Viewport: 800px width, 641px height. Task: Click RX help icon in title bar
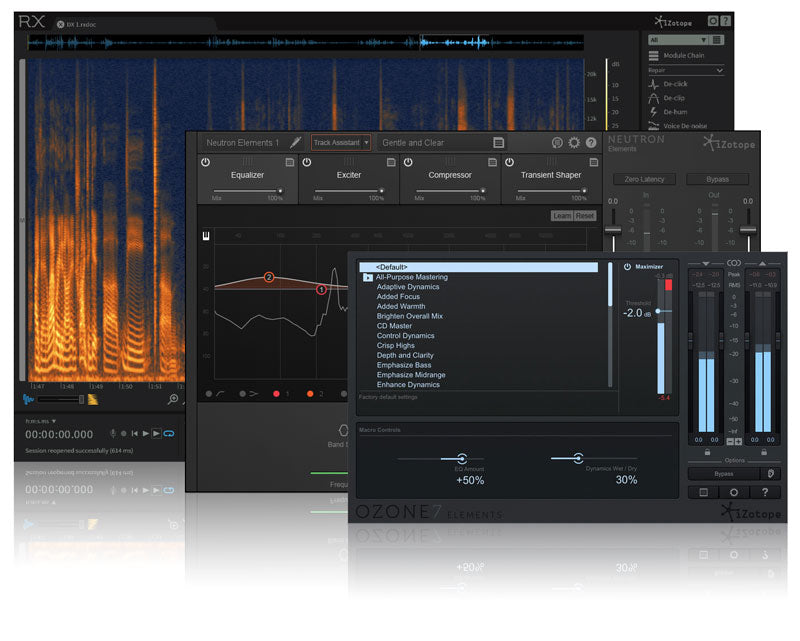click(x=726, y=21)
